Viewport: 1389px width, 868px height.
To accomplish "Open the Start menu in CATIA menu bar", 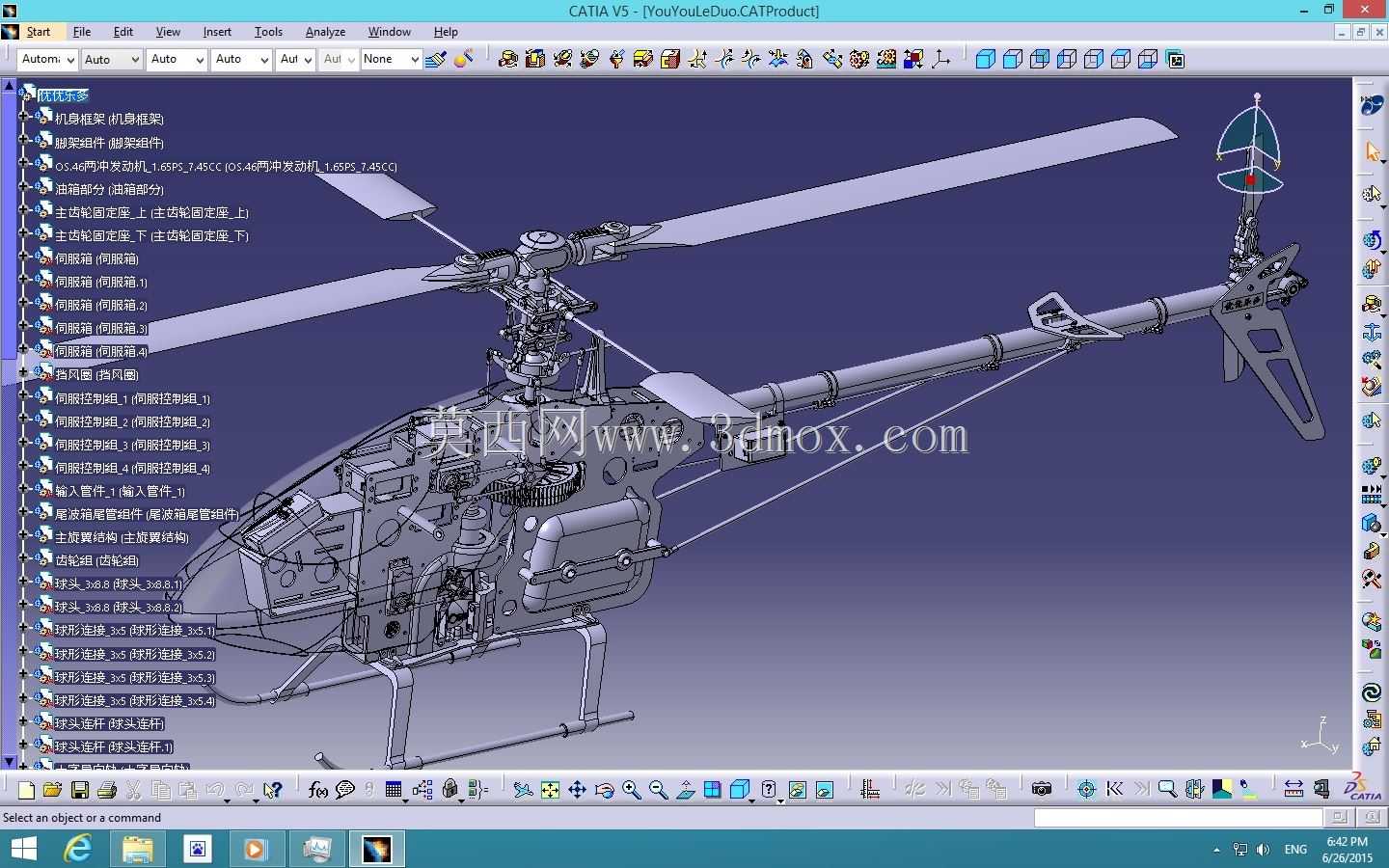I will [38, 32].
